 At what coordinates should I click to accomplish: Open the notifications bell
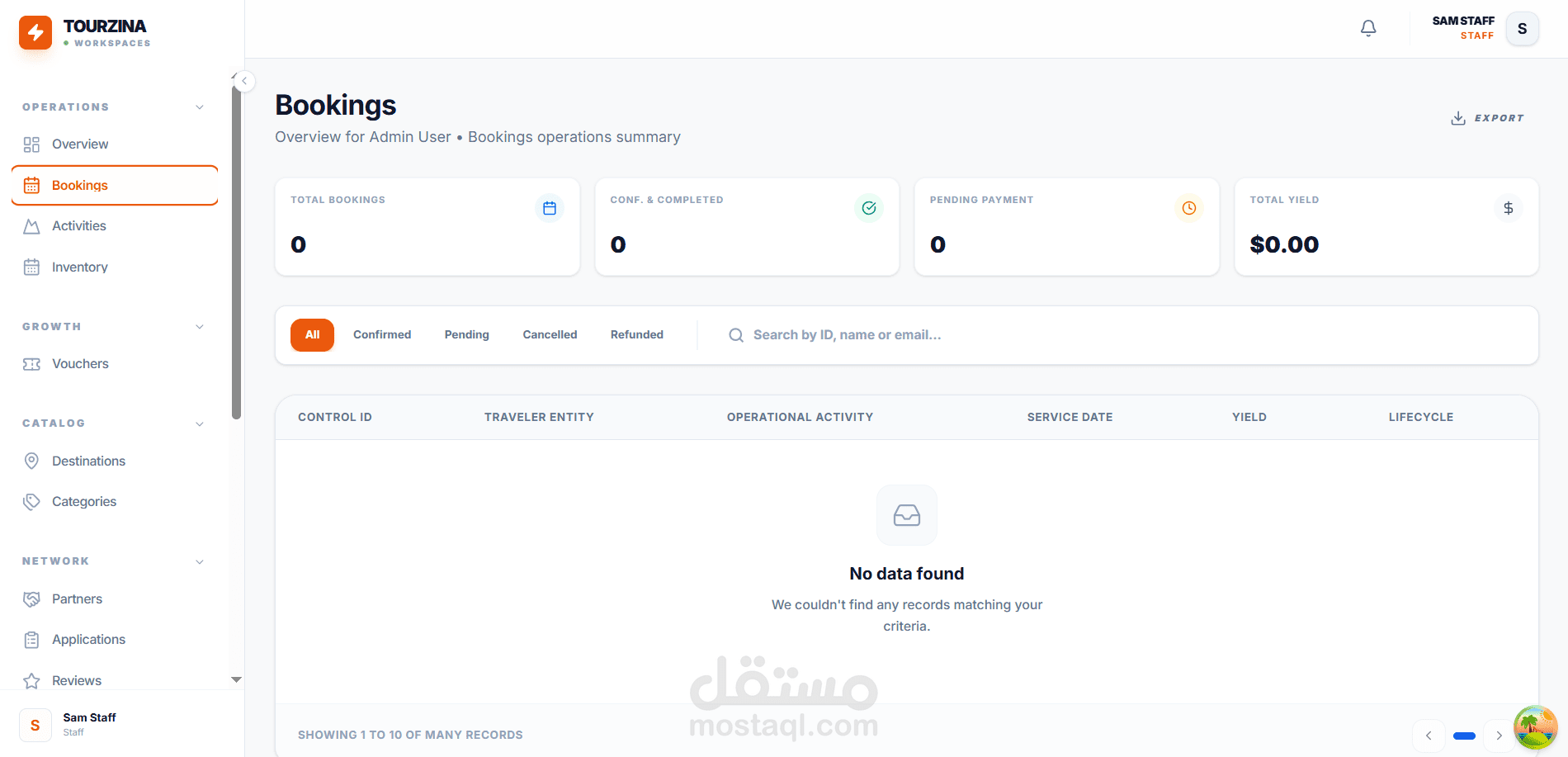point(1368,29)
